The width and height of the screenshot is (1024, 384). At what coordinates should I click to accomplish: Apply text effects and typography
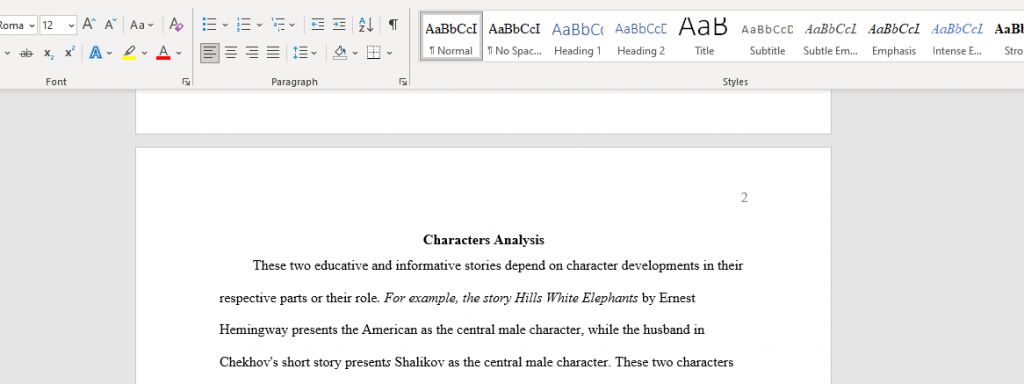(95, 53)
